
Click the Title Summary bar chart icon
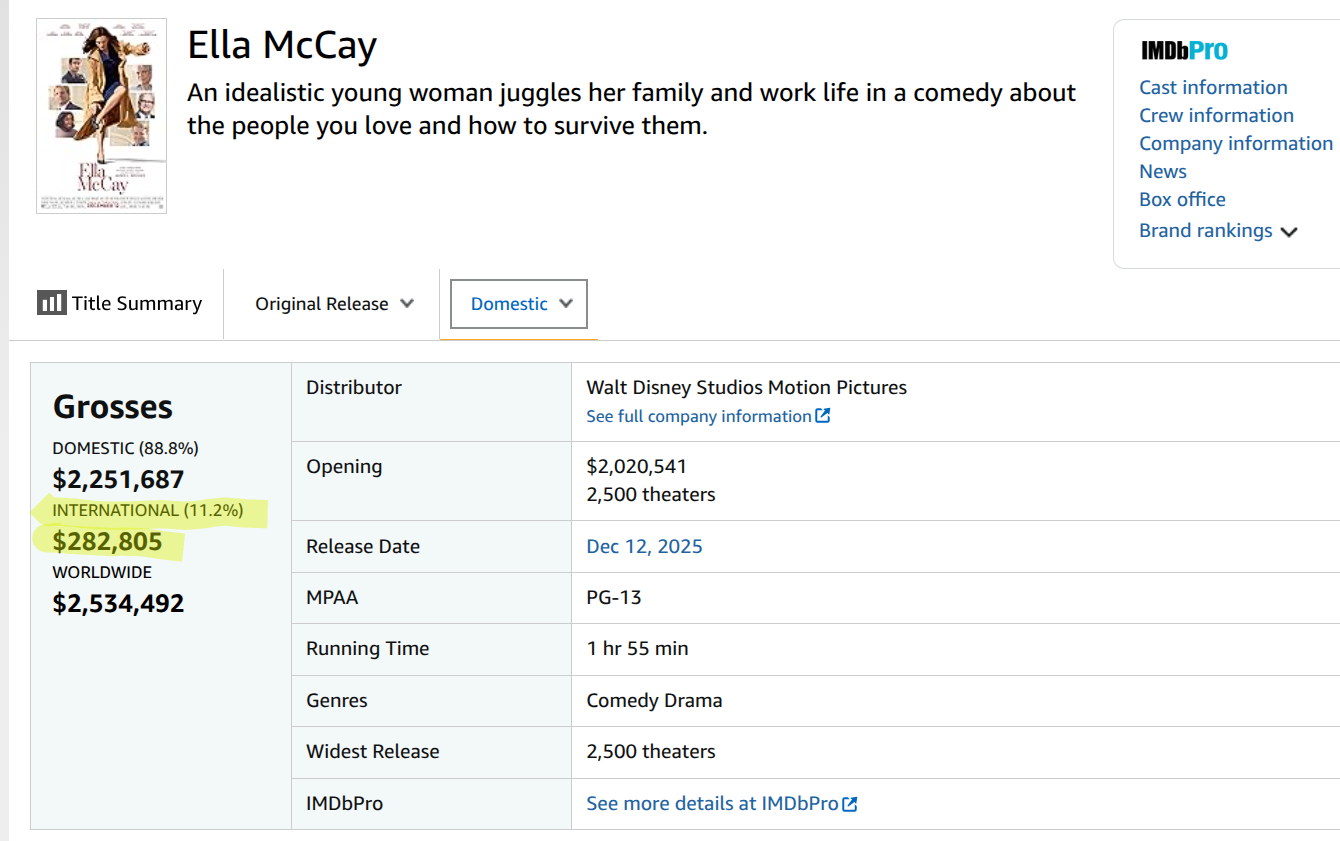click(51, 303)
